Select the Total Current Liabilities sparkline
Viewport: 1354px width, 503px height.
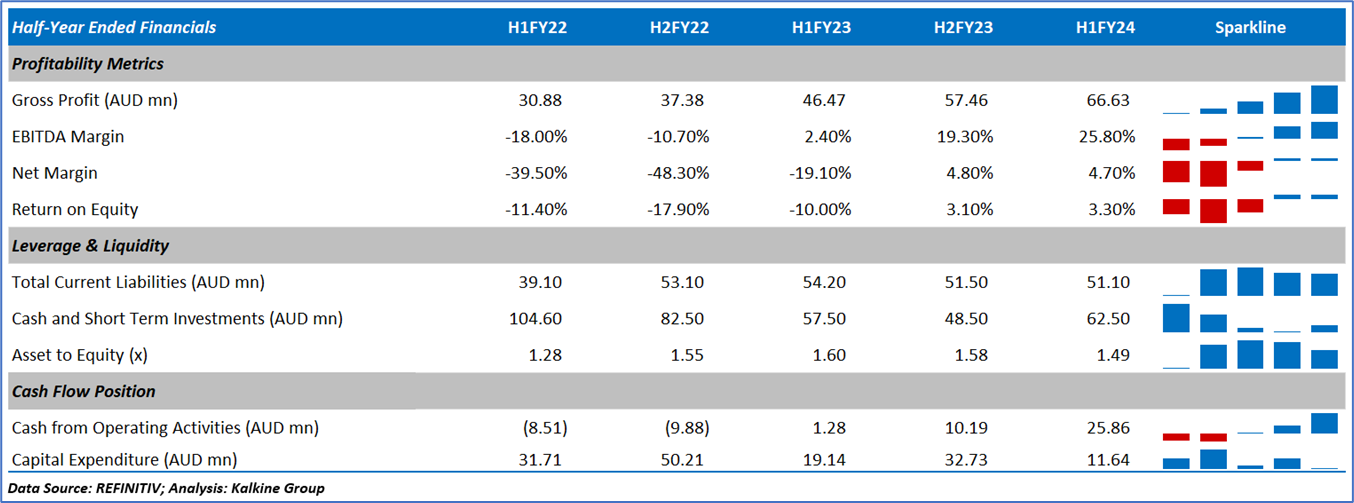pos(1250,282)
